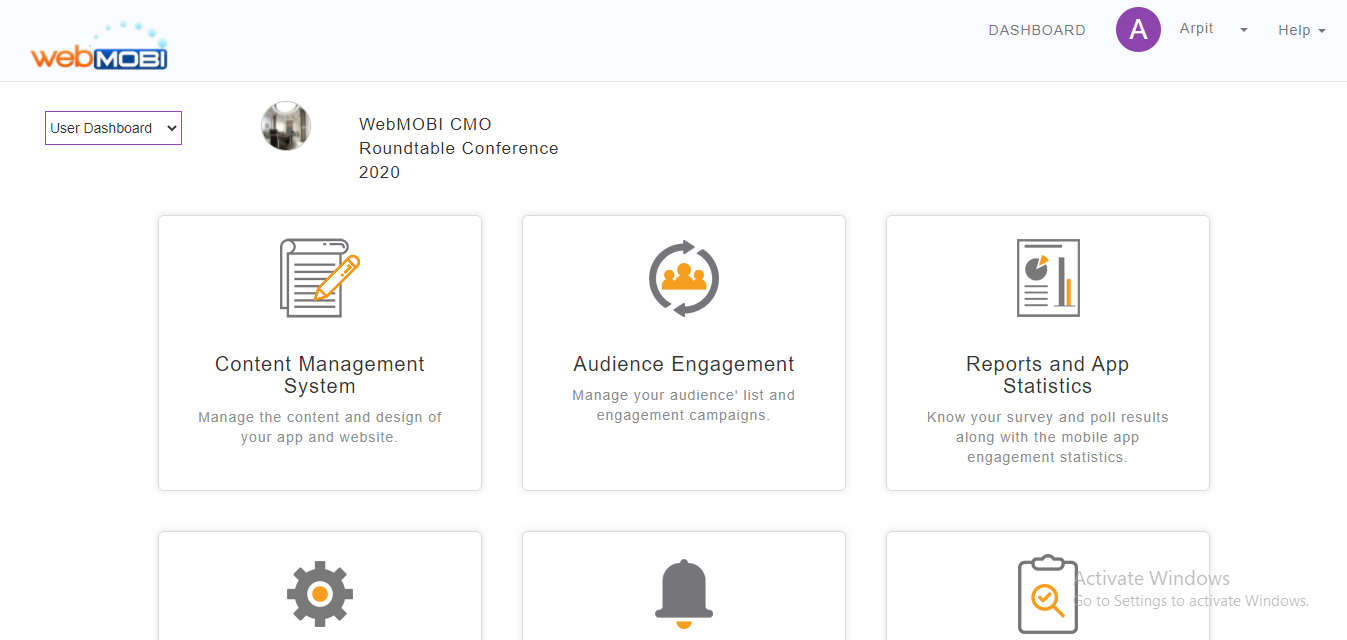Viewport: 1347px width, 640px height.
Task: Click the clipboard magnifier card icon
Action: (x=1046, y=594)
